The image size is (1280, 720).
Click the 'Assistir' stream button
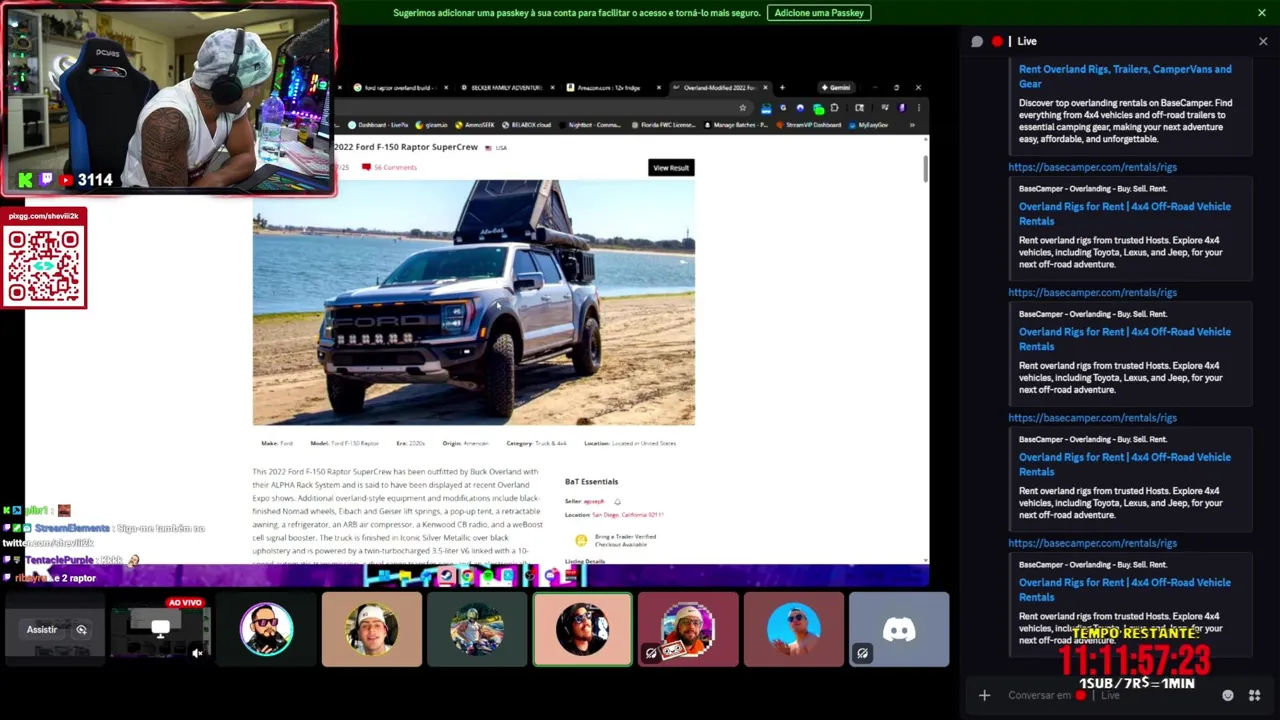(42, 630)
